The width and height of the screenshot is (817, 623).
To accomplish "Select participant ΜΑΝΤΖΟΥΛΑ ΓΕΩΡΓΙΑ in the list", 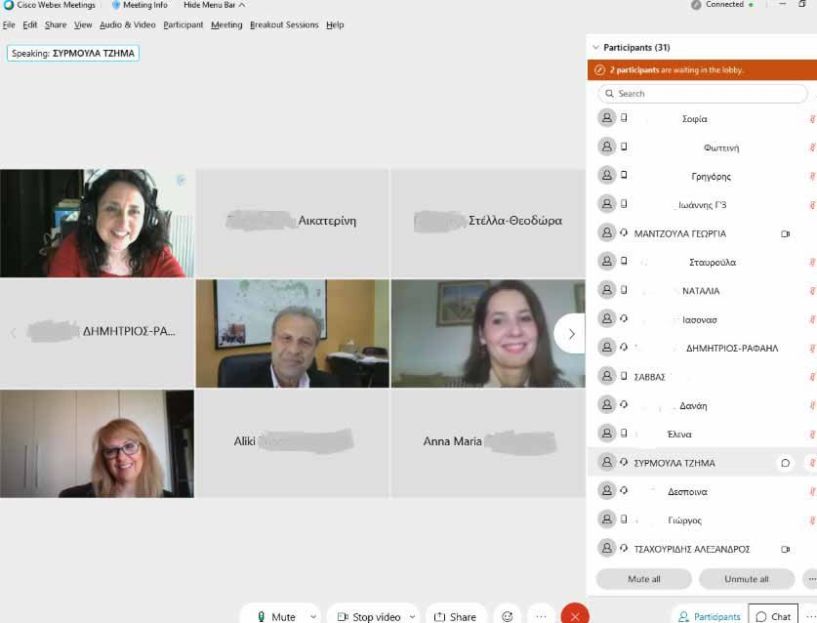I will pos(702,233).
